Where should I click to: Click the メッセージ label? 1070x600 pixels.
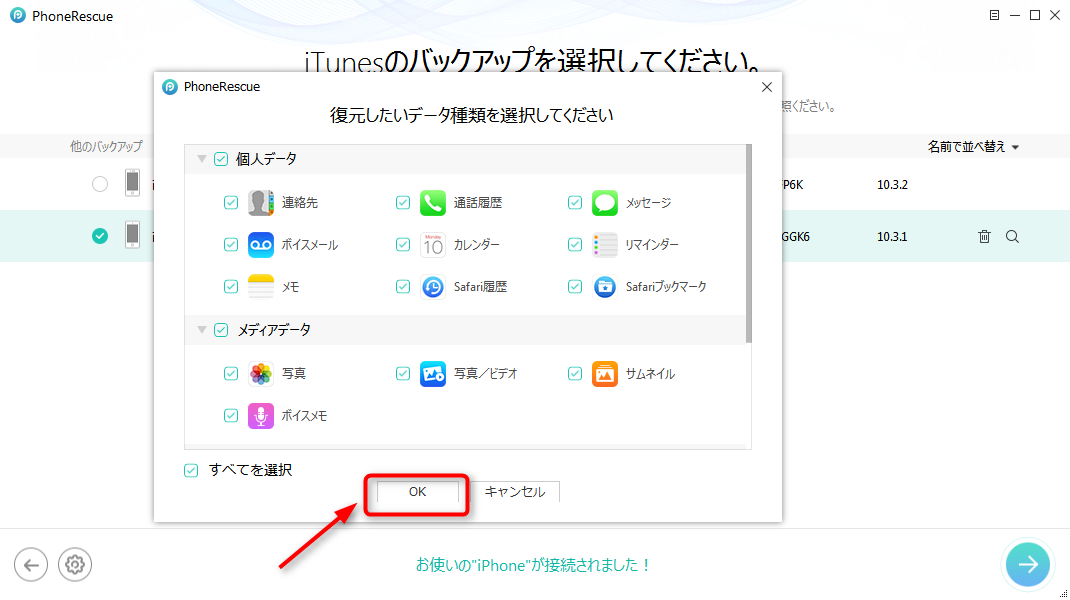tap(648, 203)
